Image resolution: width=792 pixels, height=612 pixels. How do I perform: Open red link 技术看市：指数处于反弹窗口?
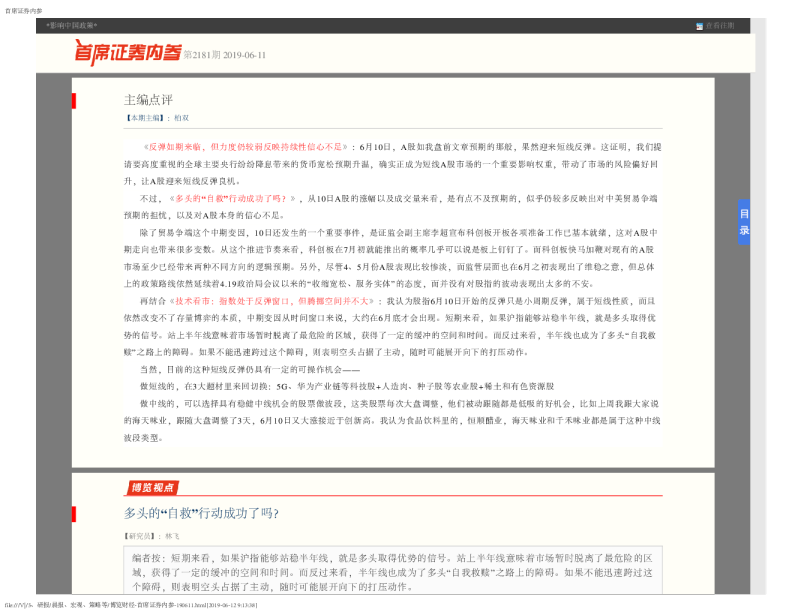pos(271,301)
